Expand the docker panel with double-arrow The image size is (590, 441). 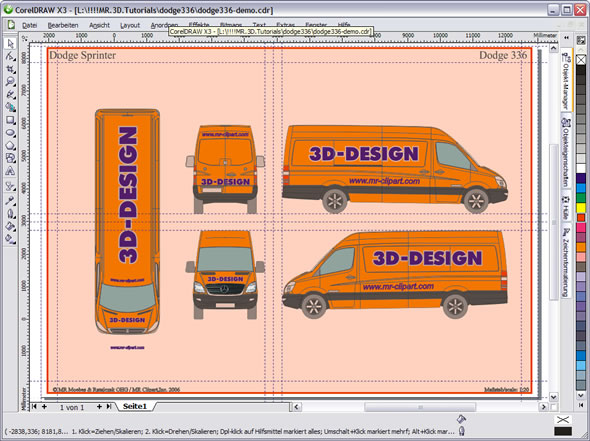point(566,38)
